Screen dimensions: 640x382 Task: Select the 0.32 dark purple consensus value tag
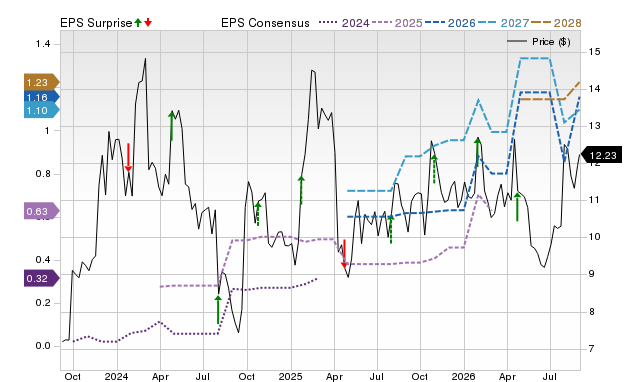[42, 278]
